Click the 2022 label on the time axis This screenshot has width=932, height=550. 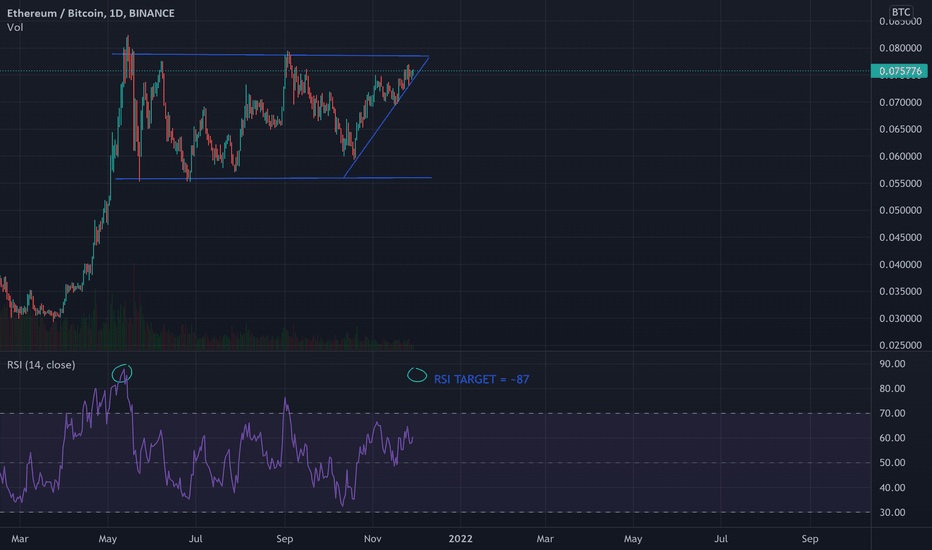461,539
